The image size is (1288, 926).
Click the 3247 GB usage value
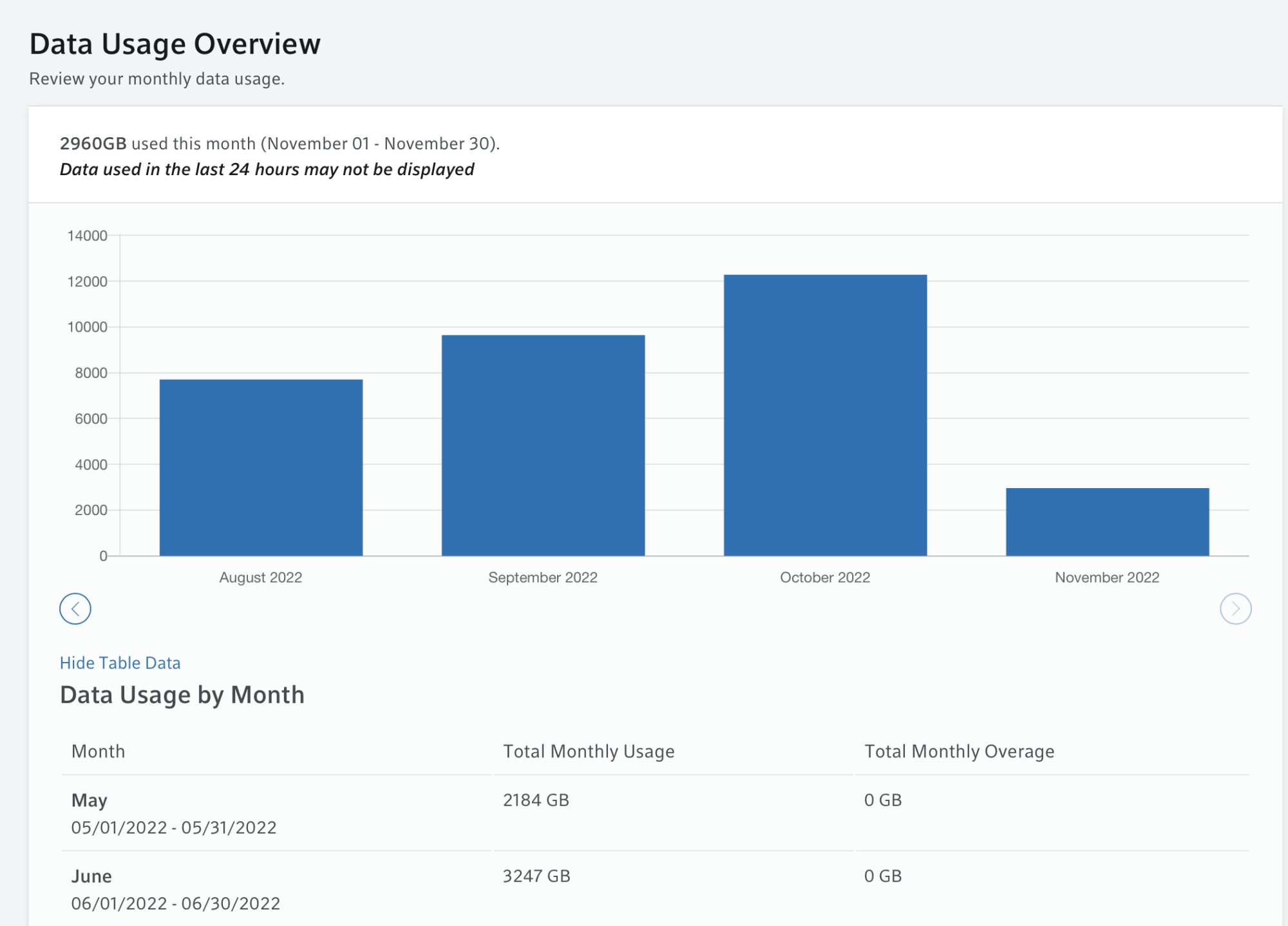pyautogui.click(x=536, y=876)
